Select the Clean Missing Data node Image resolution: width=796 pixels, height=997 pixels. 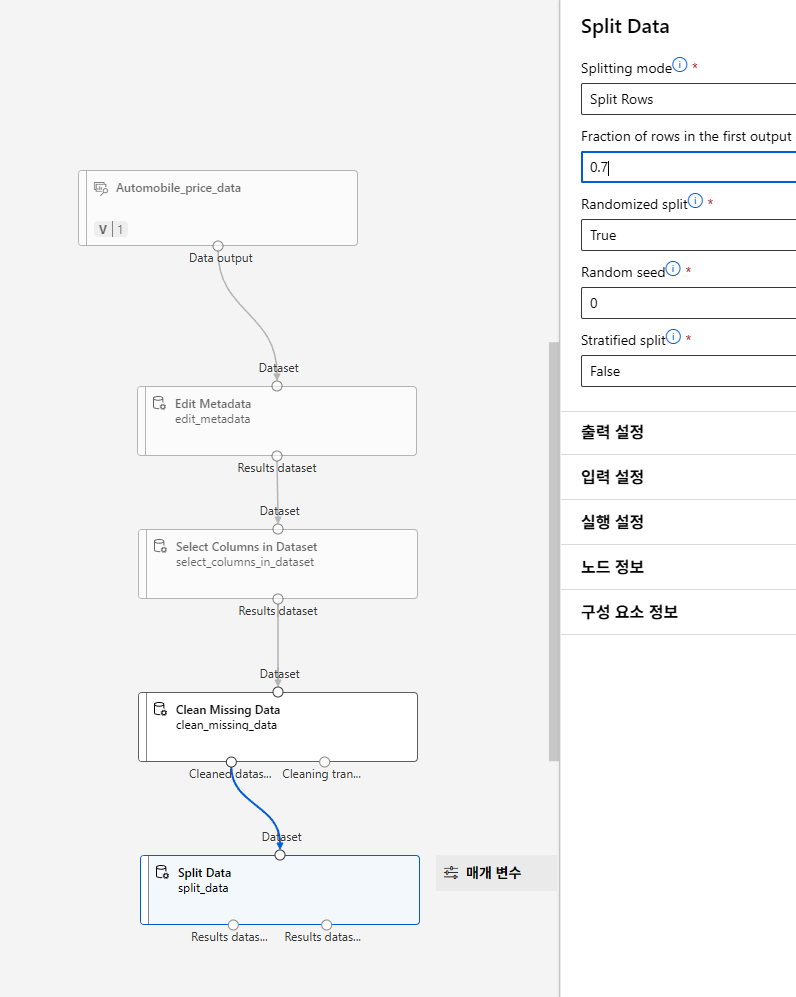[278, 727]
